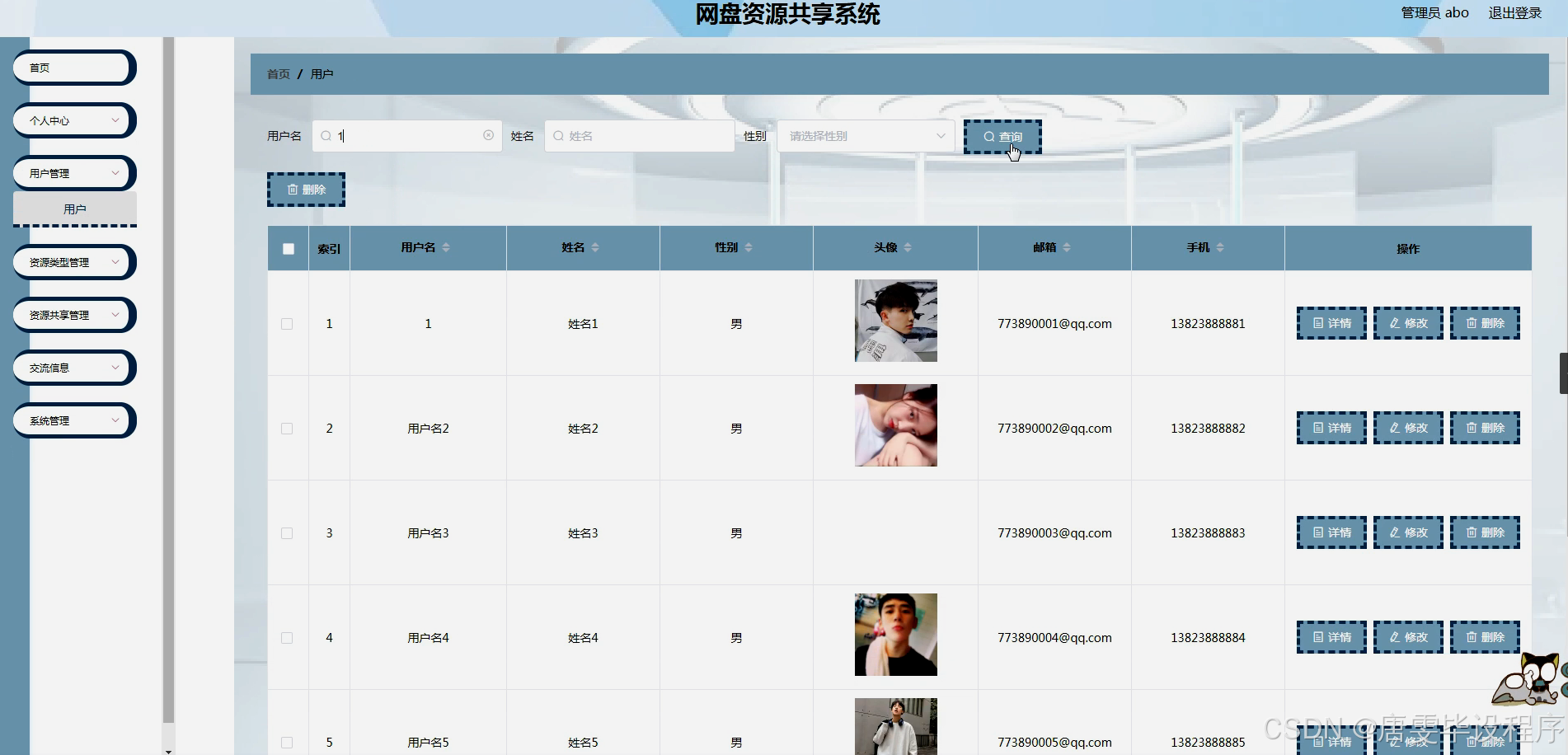The image size is (1568, 755).
Task: Open 详情 for row with 姓名1
Action: point(1331,323)
